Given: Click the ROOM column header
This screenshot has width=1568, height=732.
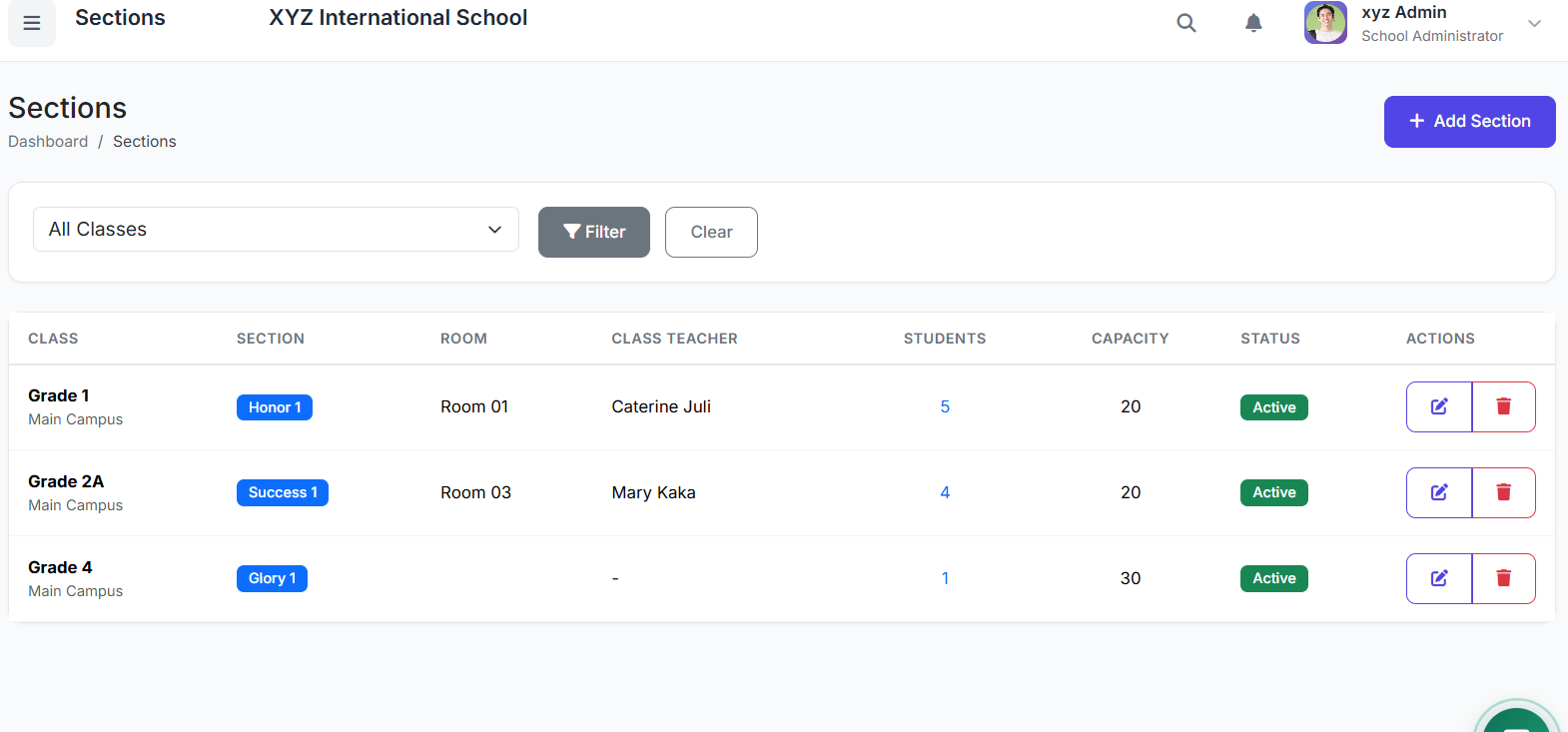Looking at the screenshot, I should pyautogui.click(x=463, y=339).
